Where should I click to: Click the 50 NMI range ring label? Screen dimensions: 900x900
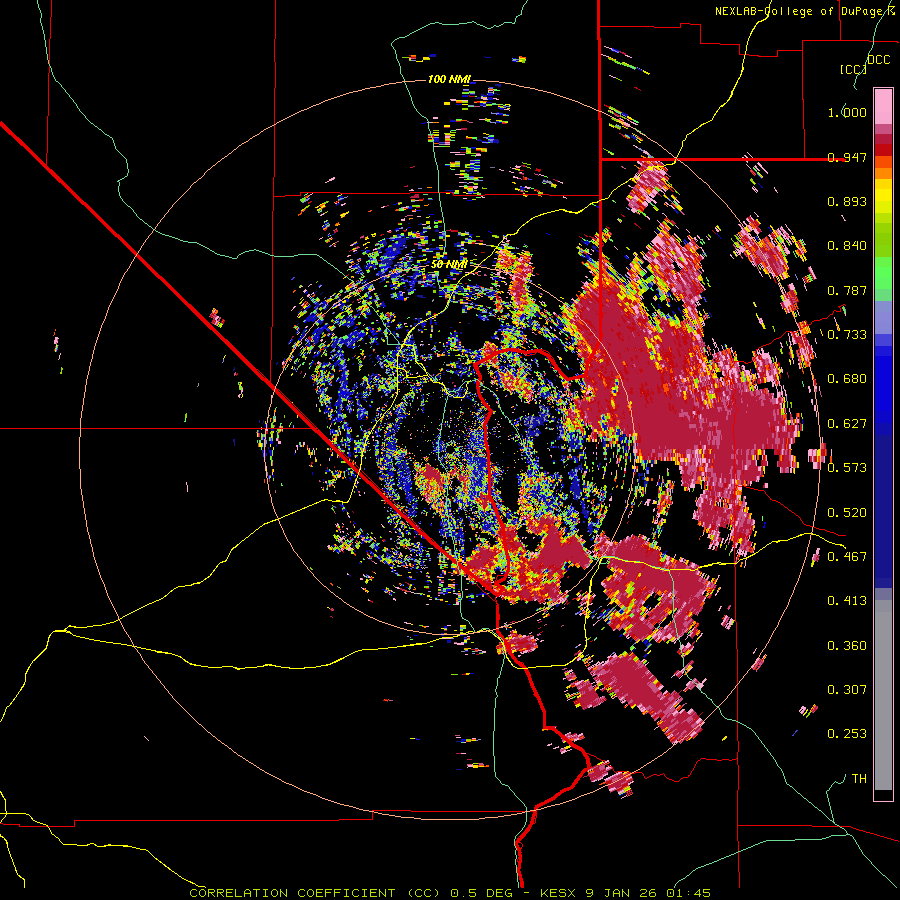tap(449, 264)
